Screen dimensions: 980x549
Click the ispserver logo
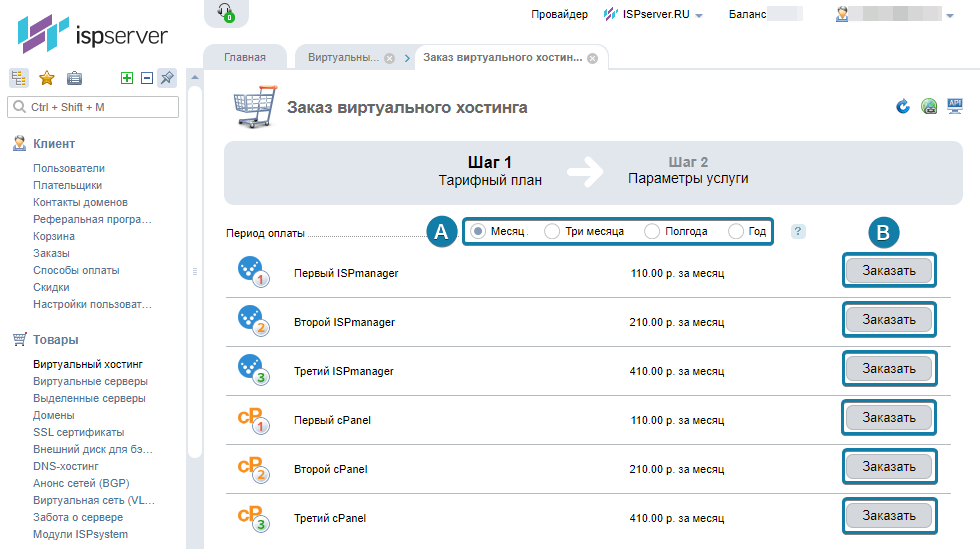pyautogui.click(x=92, y=34)
